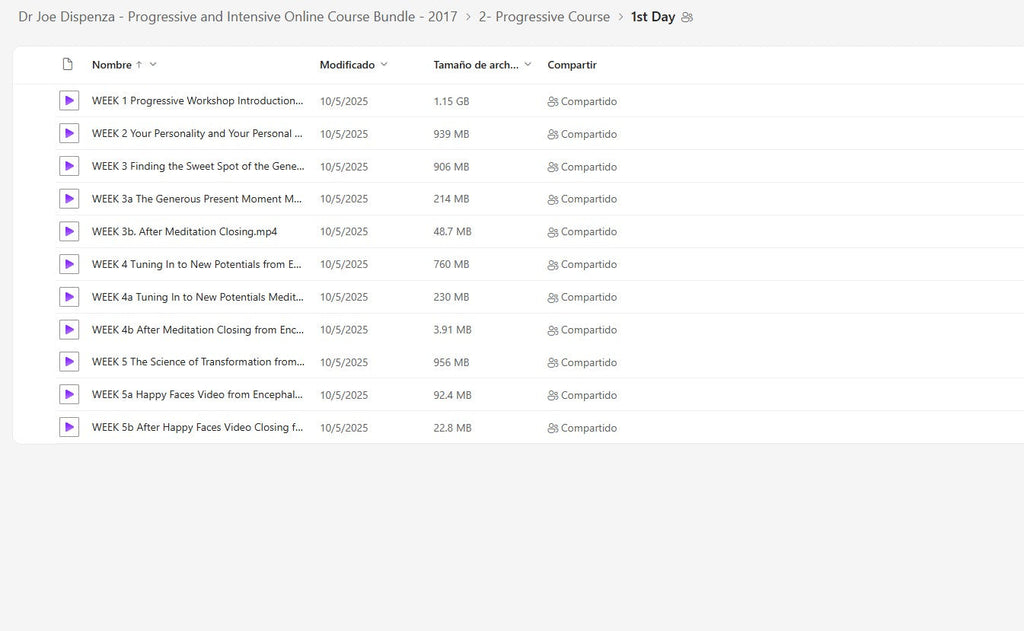Click Compartido status for WEEK 4 Tuning row
The width and height of the screenshot is (1024, 631).
(x=582, y=265)
